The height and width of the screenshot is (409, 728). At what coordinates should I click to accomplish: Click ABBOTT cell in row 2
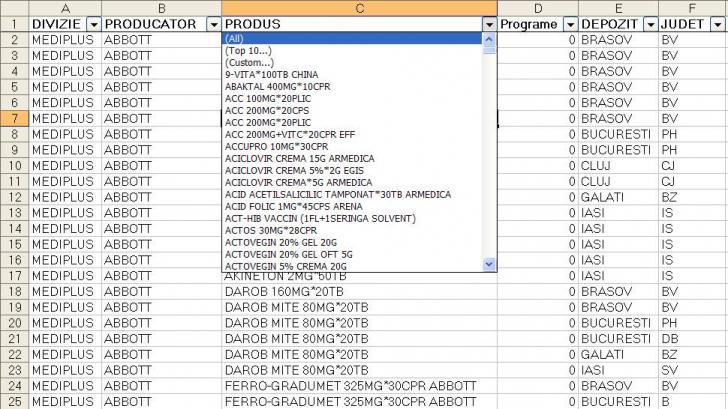[162, 40]
